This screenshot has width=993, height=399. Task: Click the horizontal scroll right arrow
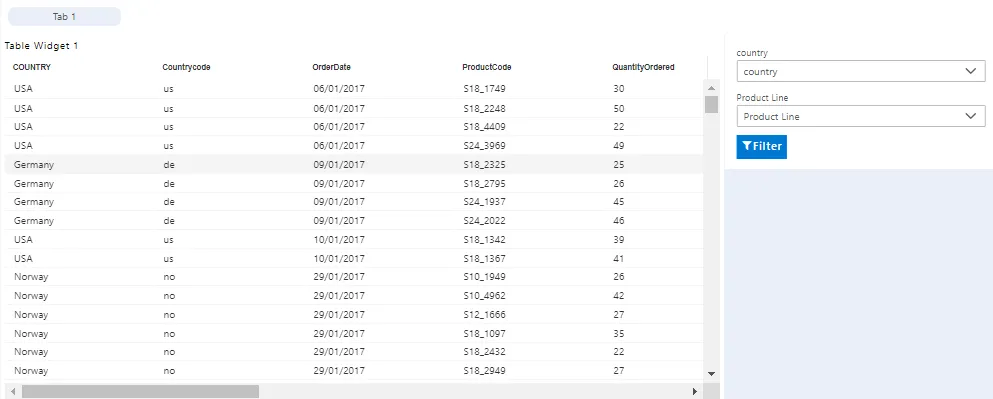pos(695,391)
